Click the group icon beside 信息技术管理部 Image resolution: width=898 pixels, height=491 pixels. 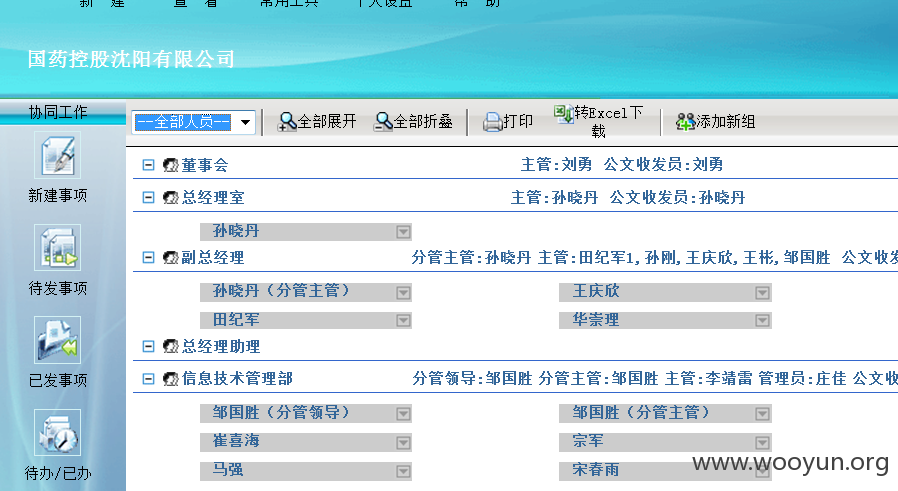[x=171, y=379]
